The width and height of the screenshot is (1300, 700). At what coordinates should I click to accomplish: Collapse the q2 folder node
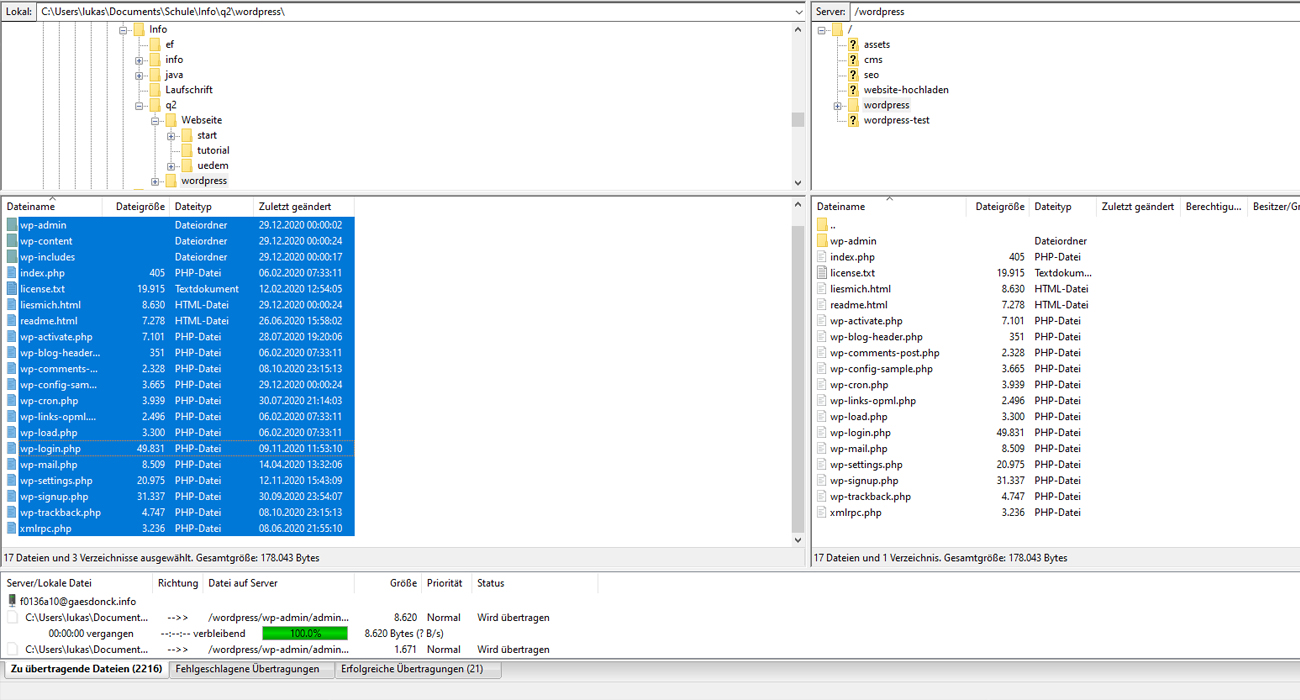tap(140, 105)
